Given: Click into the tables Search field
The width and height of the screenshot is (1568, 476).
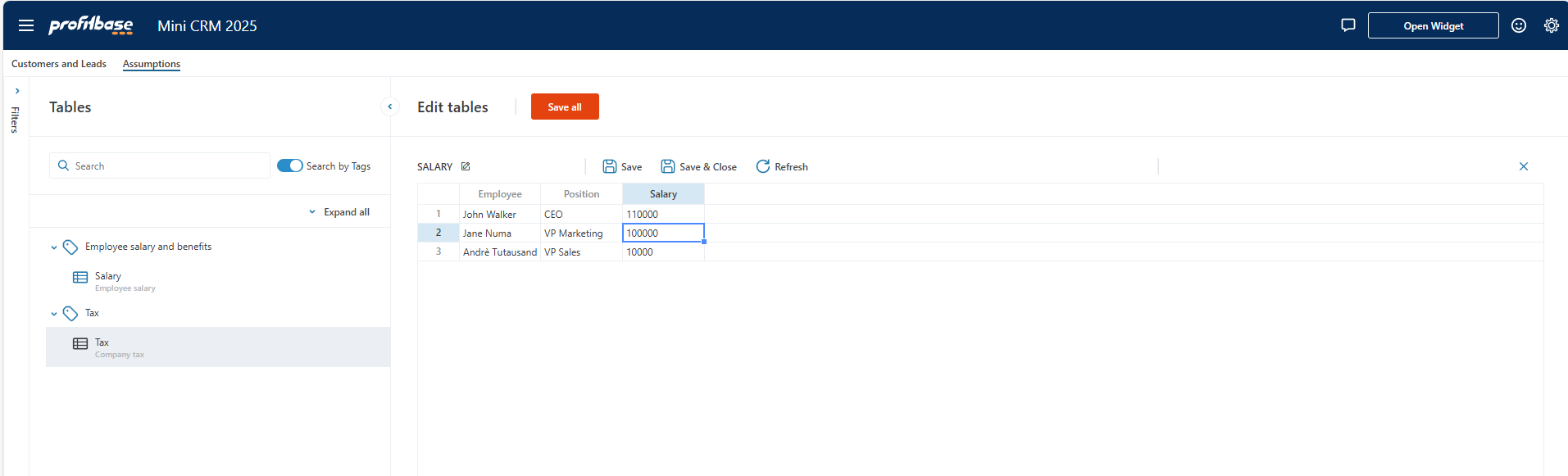Looking at the screenshot, I should 160,165.
